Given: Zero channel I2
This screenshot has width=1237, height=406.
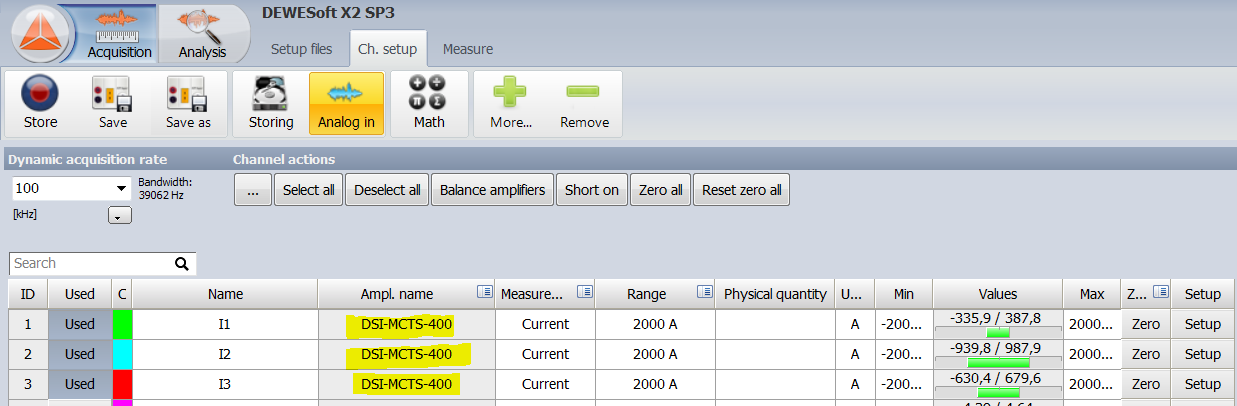Looking at the screenshot, I should click(1146, 354).
